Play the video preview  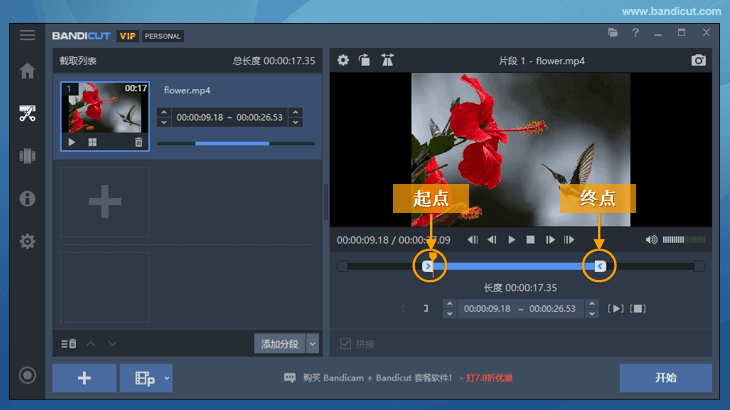click(x=511, y=240)
